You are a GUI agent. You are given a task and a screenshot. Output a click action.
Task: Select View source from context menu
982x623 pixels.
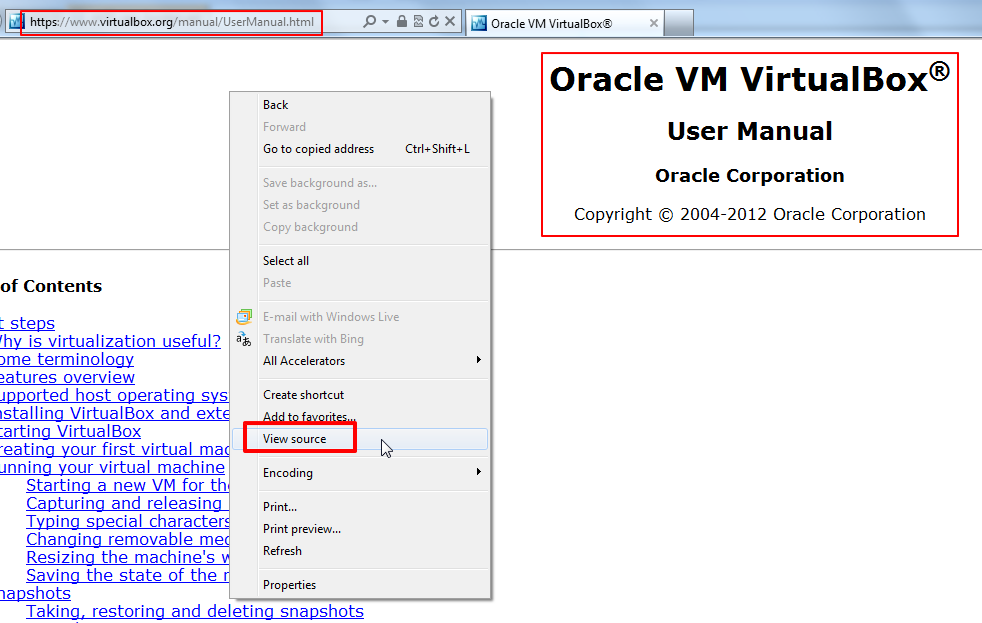pyautogui.click(x=294, y=439)
